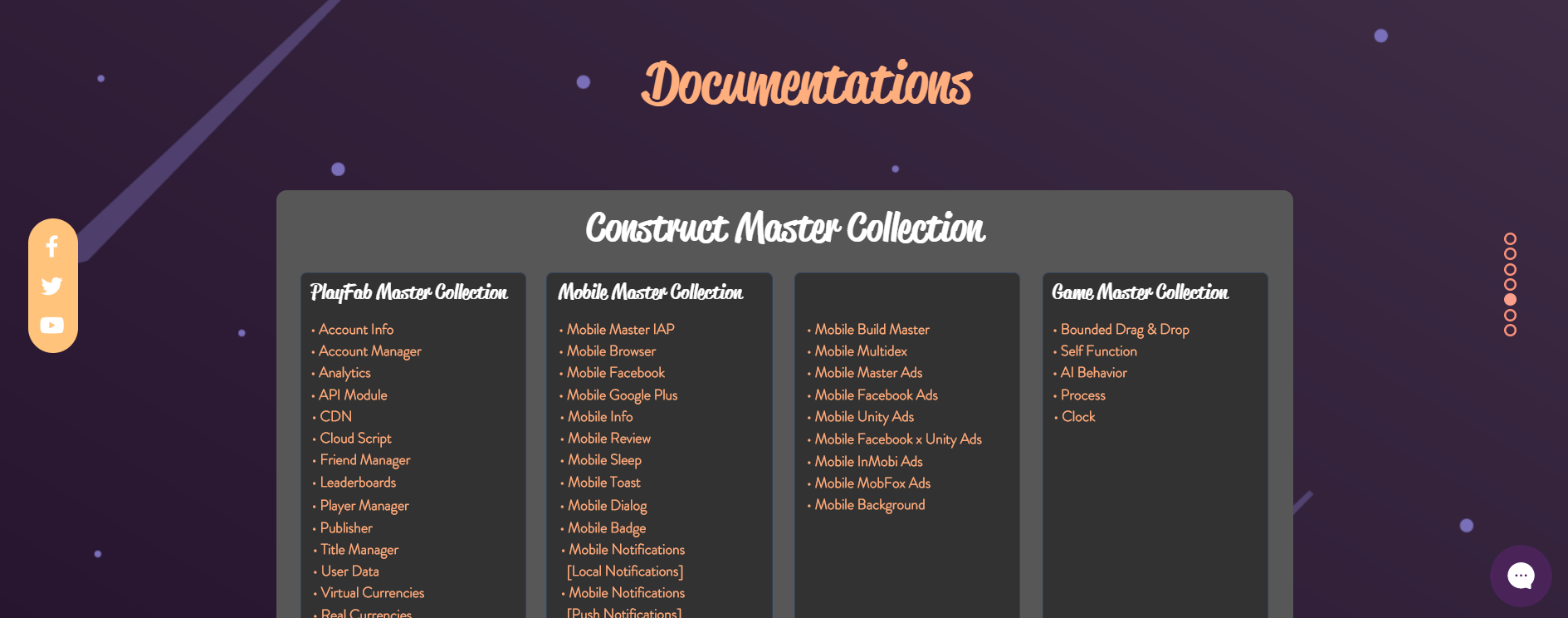Open Mobile MobFox Ads link

(872, 483)
